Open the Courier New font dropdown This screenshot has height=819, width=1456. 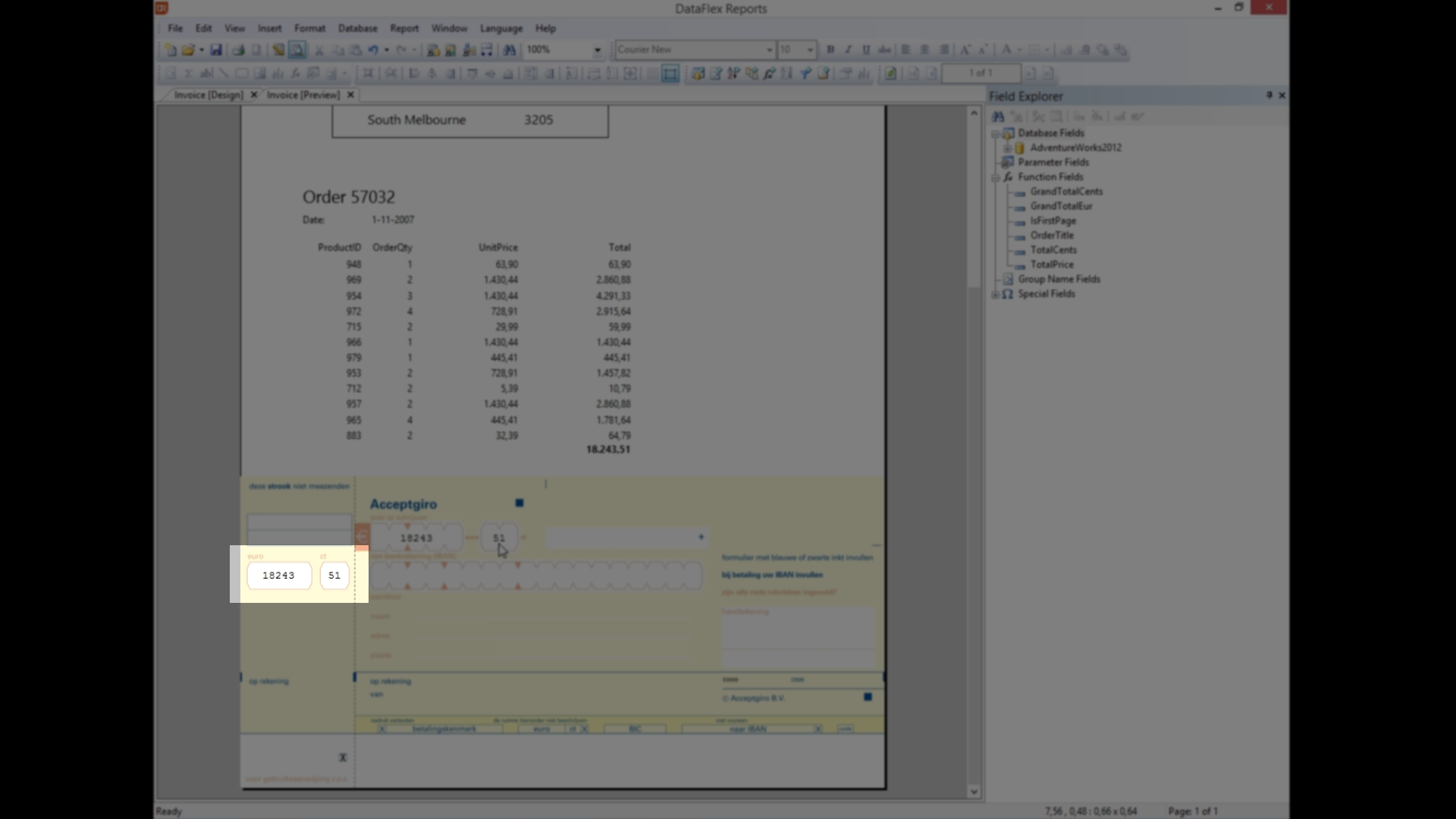point(769,50)
